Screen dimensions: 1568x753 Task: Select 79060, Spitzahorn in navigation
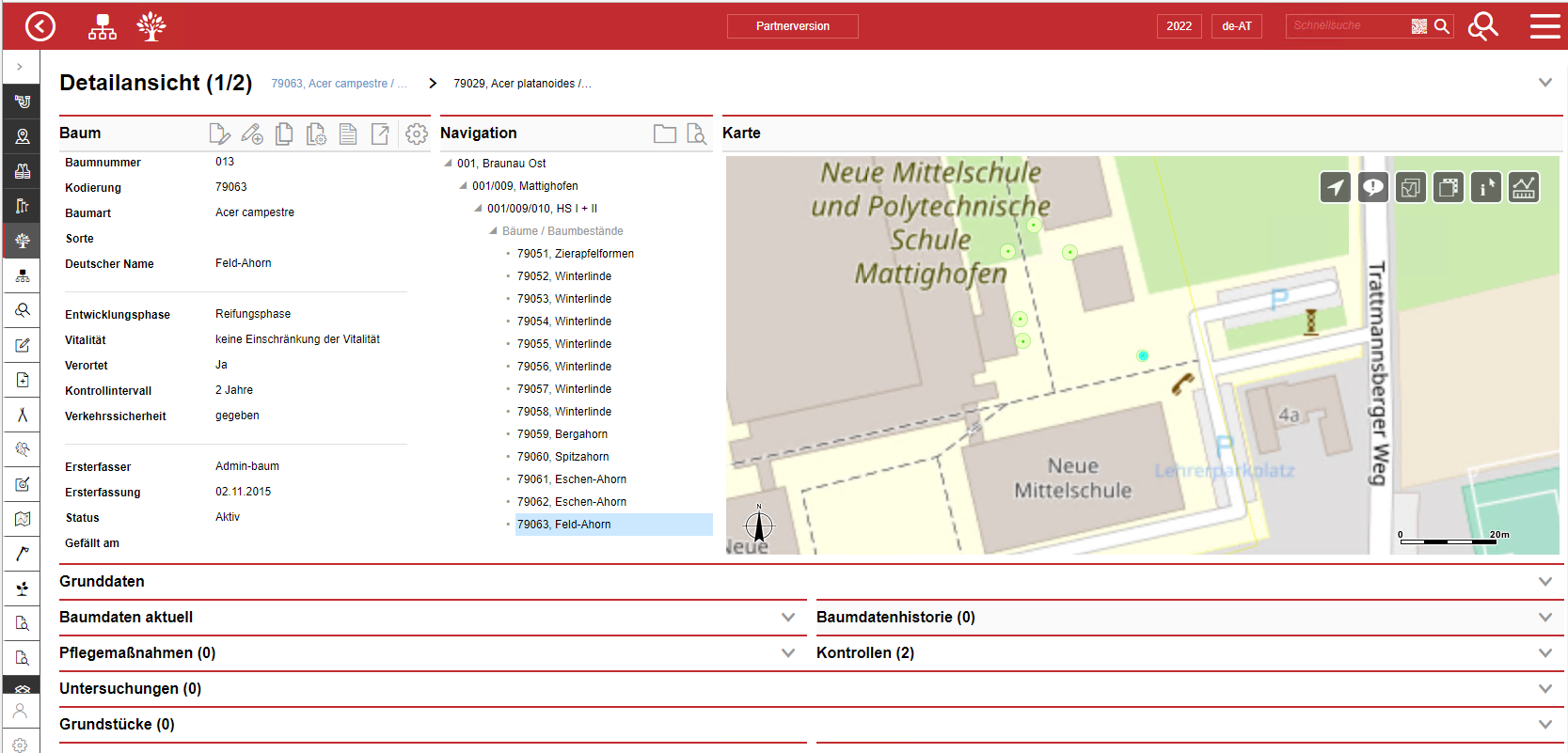(563, 457)
